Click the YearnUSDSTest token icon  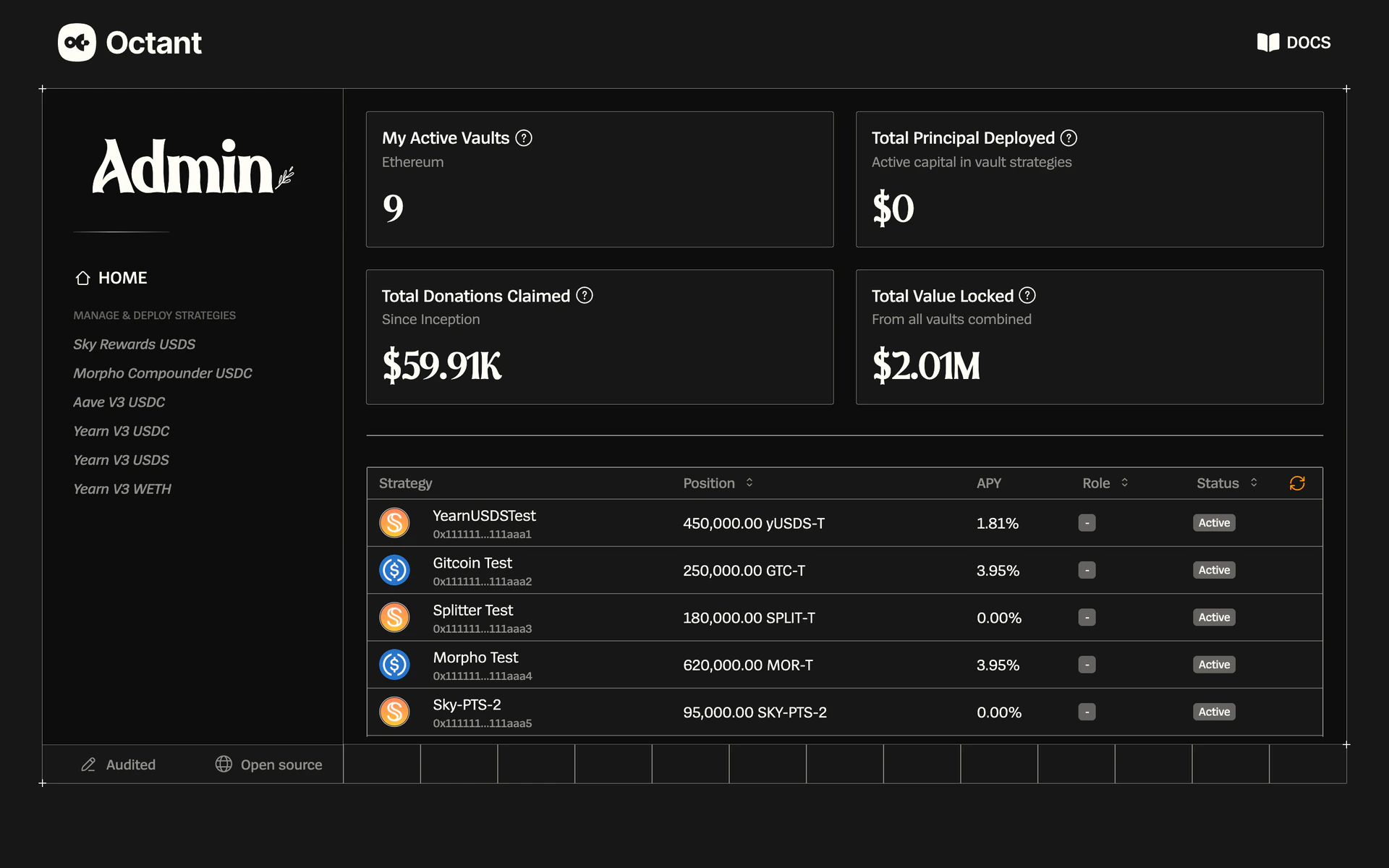[x=394, y=523]
